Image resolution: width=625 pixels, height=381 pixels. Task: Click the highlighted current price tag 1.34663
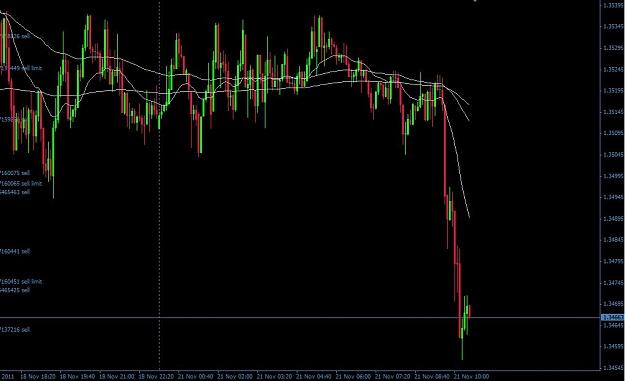click(613, 318)
